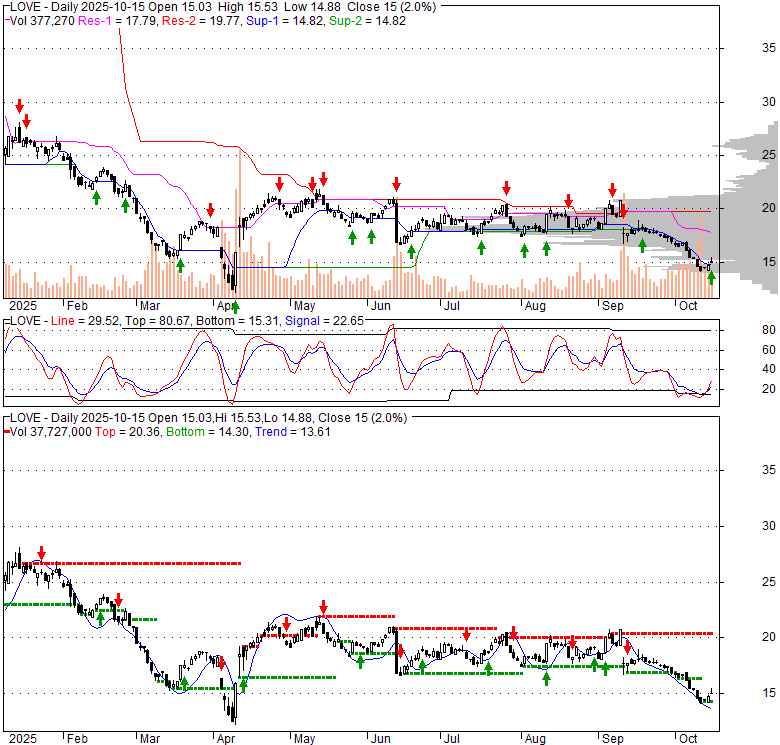
Task: Click the red sell arrow in January on bottom chart
Action: pos(42,553)
